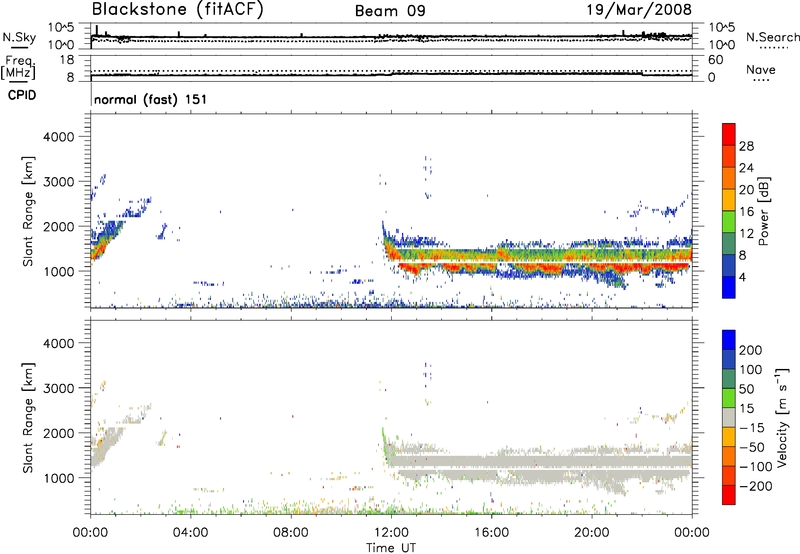Viewport: 800px width, 554px height.
Task: Click the 'Beam 09' label
Action: tap(390, 11)
